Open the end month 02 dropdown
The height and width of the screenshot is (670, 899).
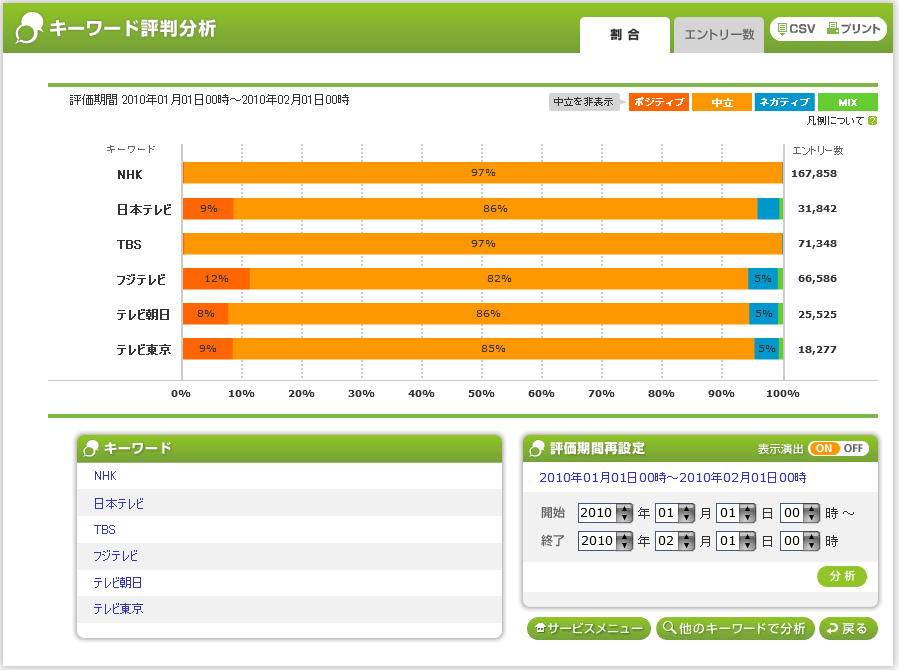point(687,541)
